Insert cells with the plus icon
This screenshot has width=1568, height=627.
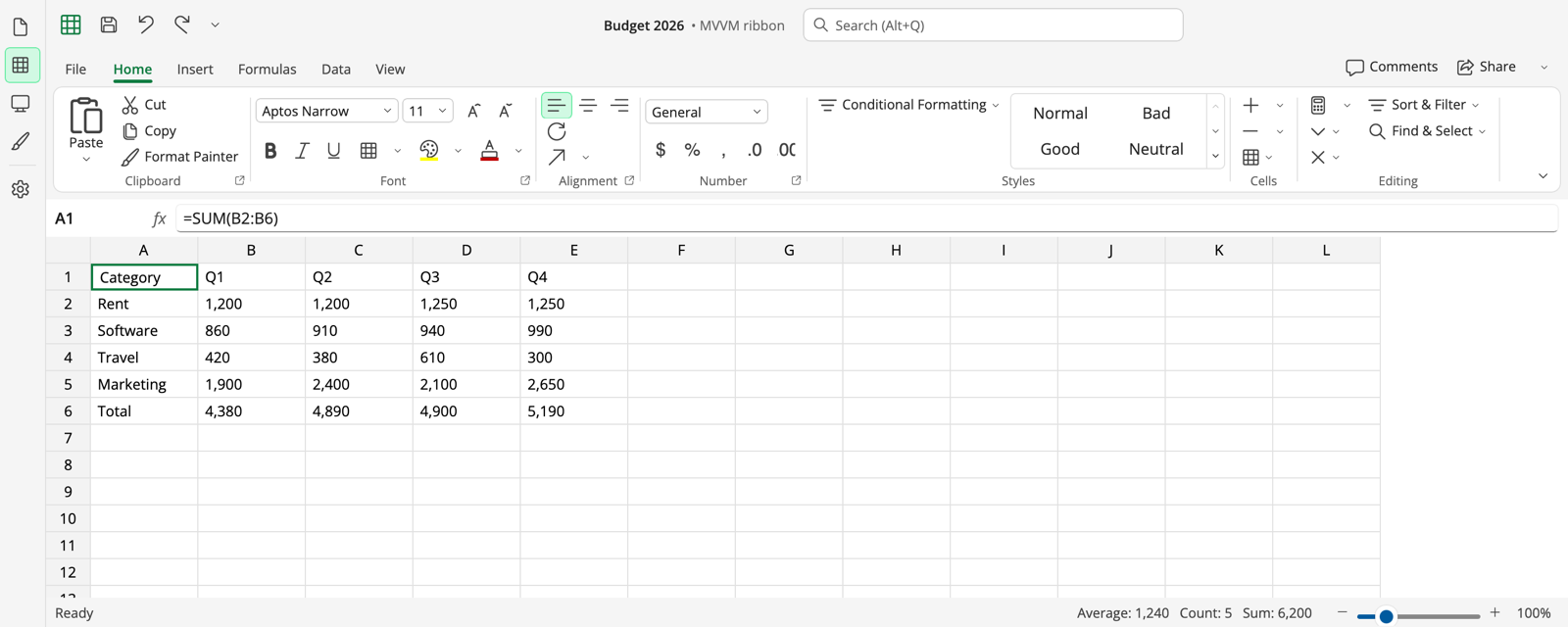[x=1251, y=105]
